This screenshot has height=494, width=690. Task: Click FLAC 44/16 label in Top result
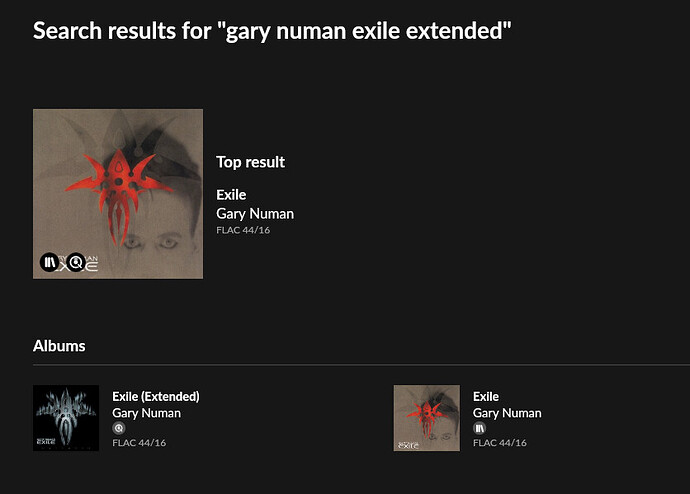243,230
